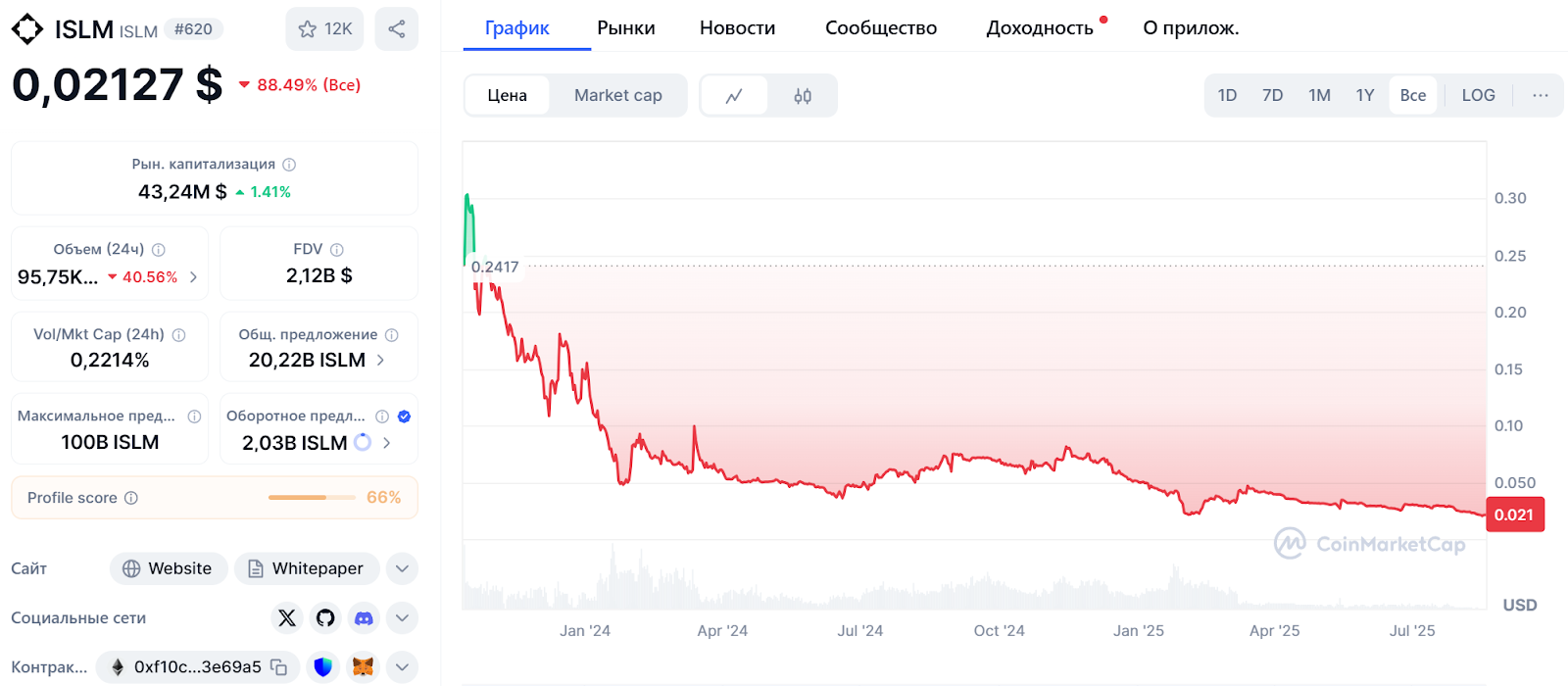Expand circulating supply 2,03B ISLM chevron
Screen dimensions: 1568x686
pos(387,443)
